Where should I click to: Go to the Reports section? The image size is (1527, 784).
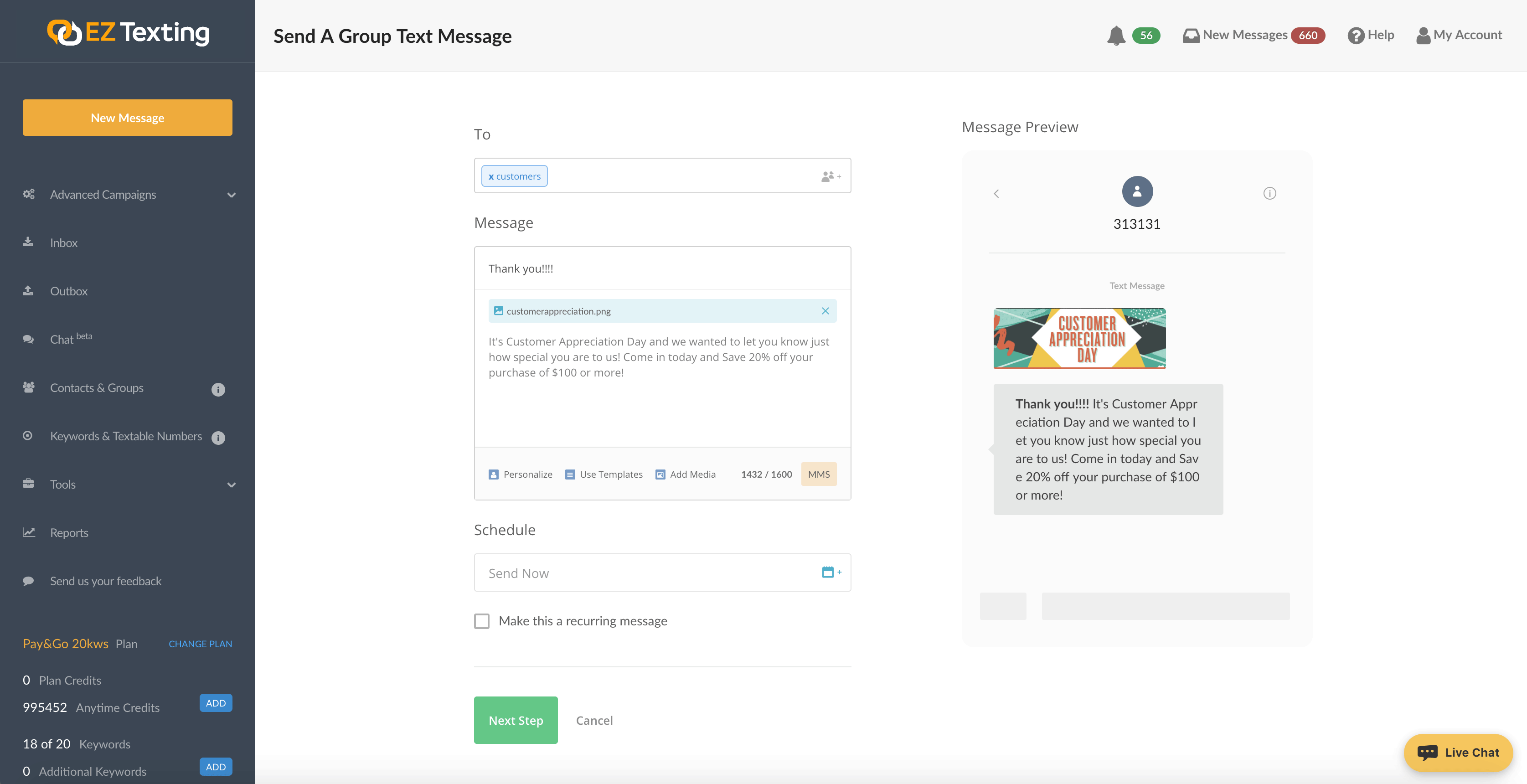click(69, 533)
